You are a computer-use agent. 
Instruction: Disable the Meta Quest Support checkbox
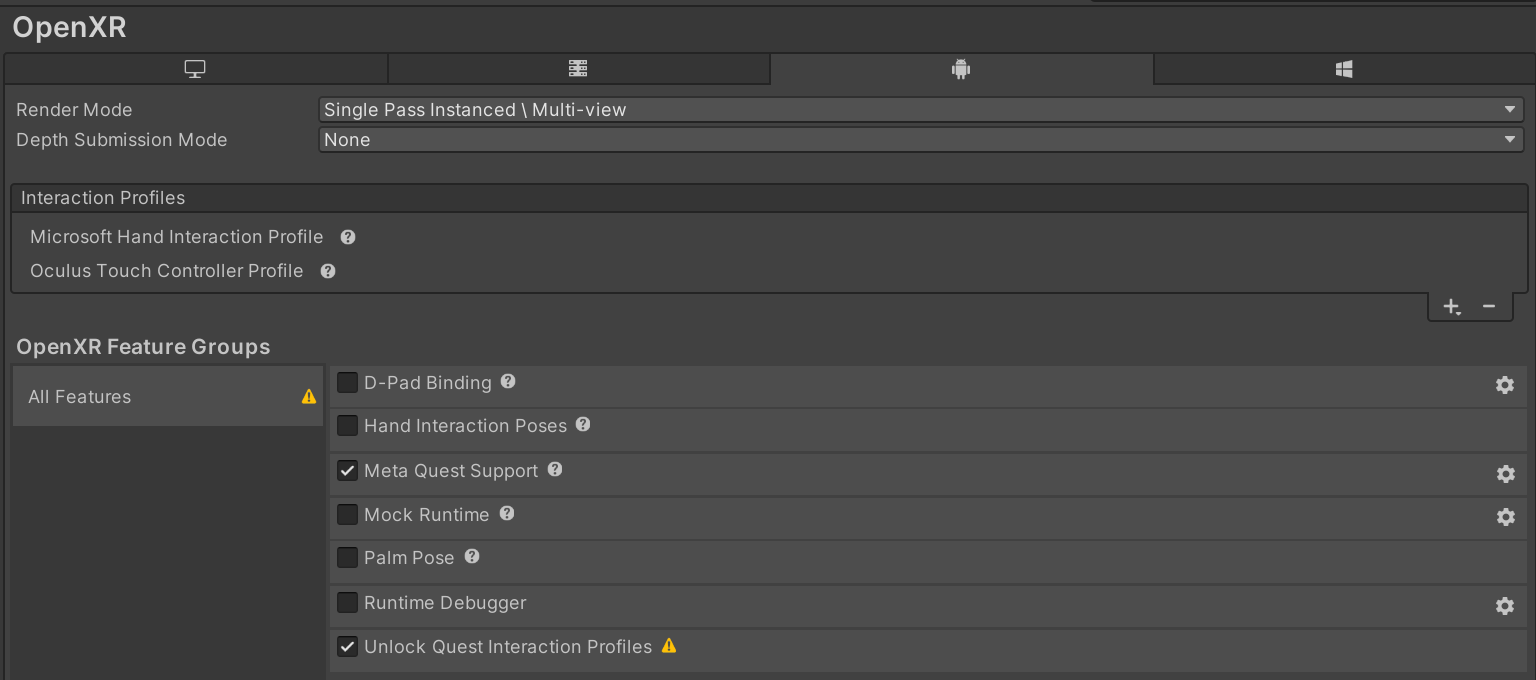coord(347,470)
